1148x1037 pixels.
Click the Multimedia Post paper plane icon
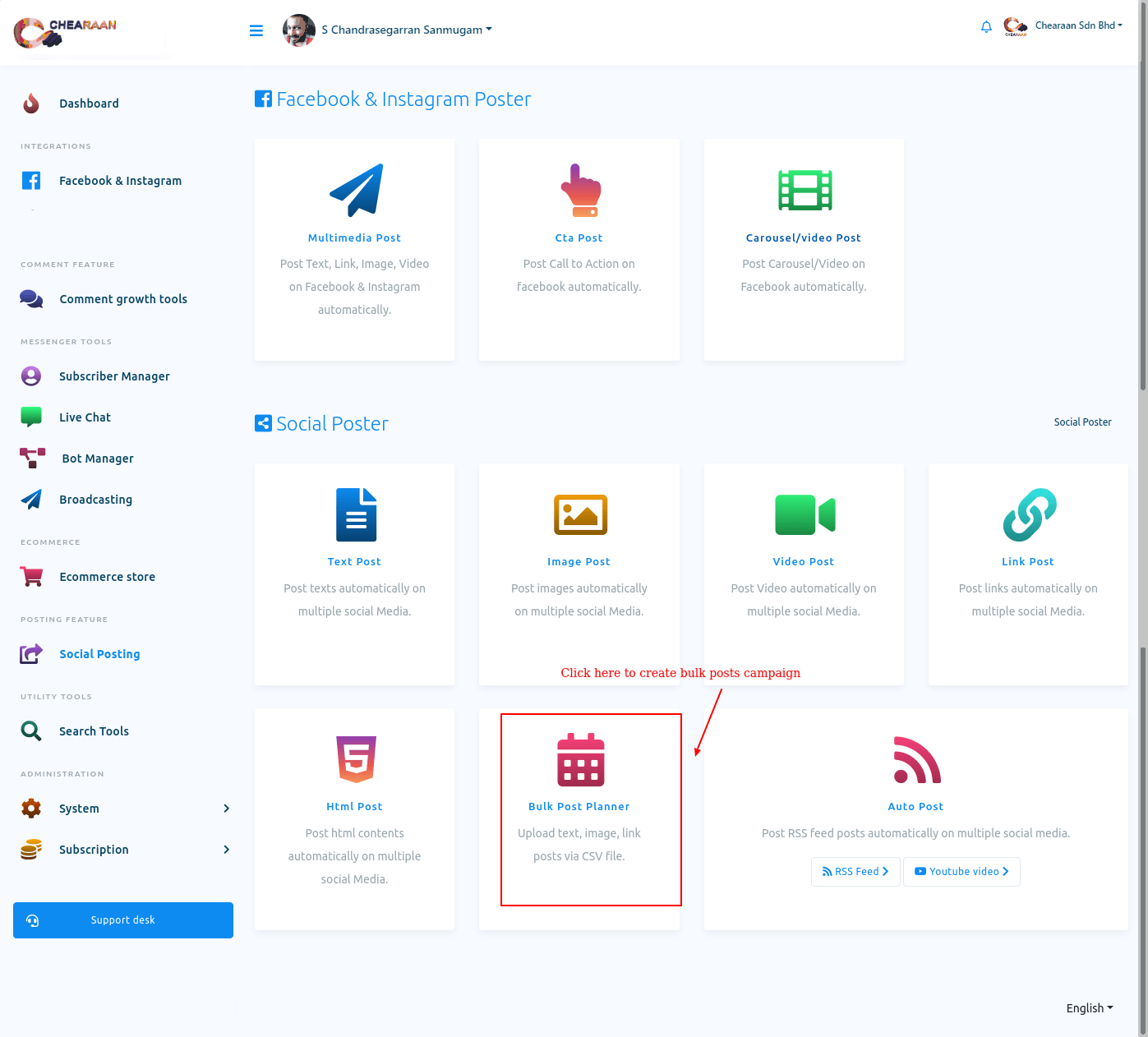[x=355, y=190]
